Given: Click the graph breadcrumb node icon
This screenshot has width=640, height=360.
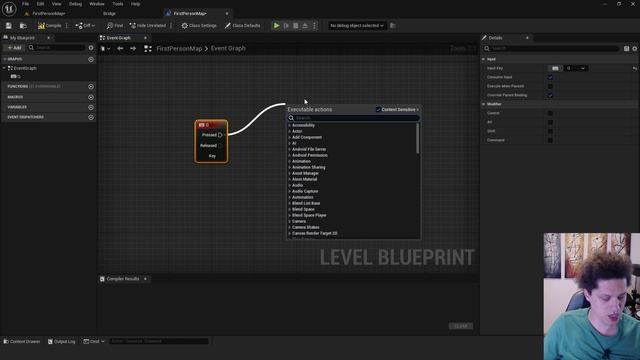Looking at the screenshot, I should pos(148,49).
